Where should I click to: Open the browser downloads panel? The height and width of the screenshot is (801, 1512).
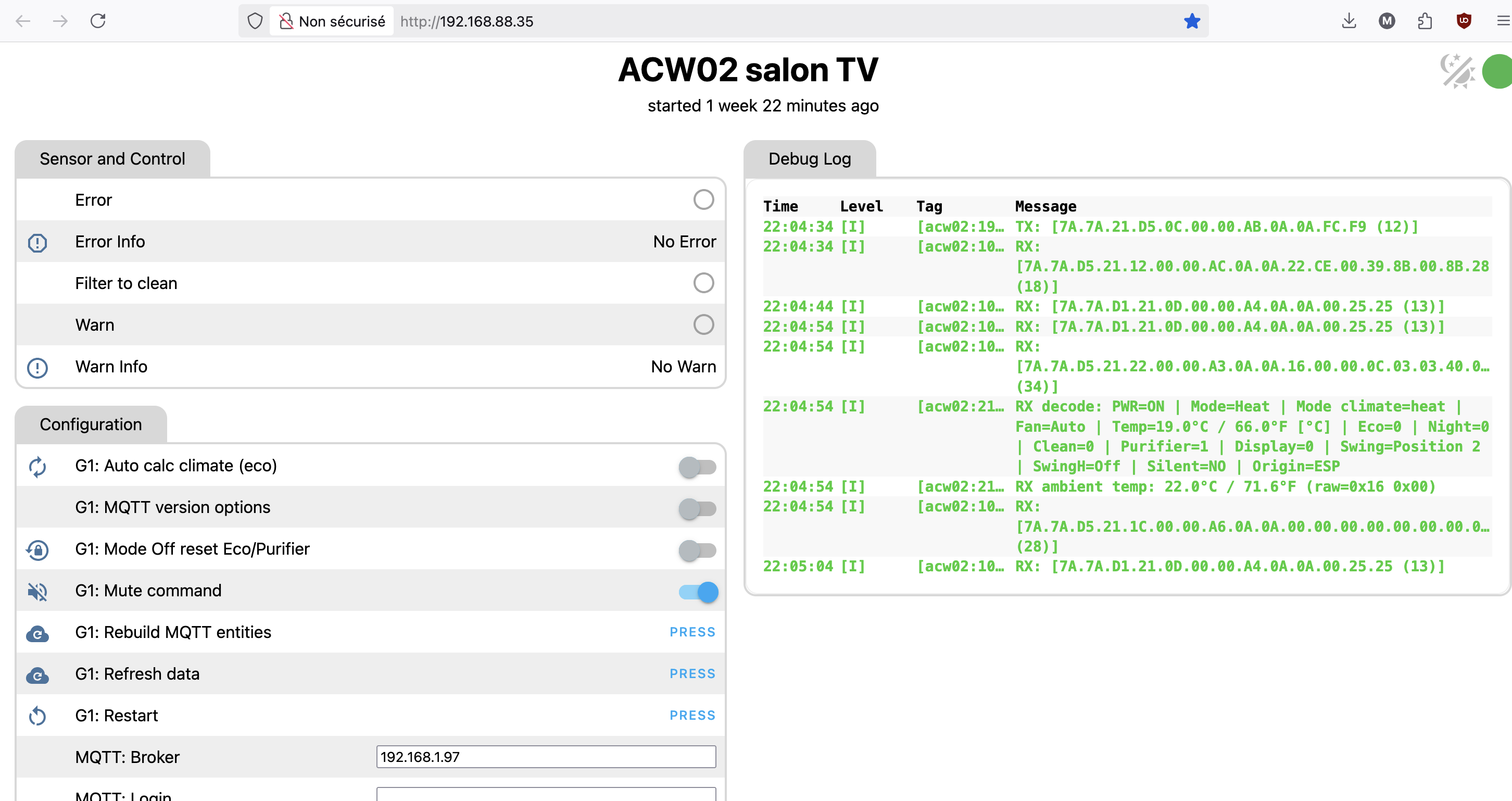pos(1349,21)
